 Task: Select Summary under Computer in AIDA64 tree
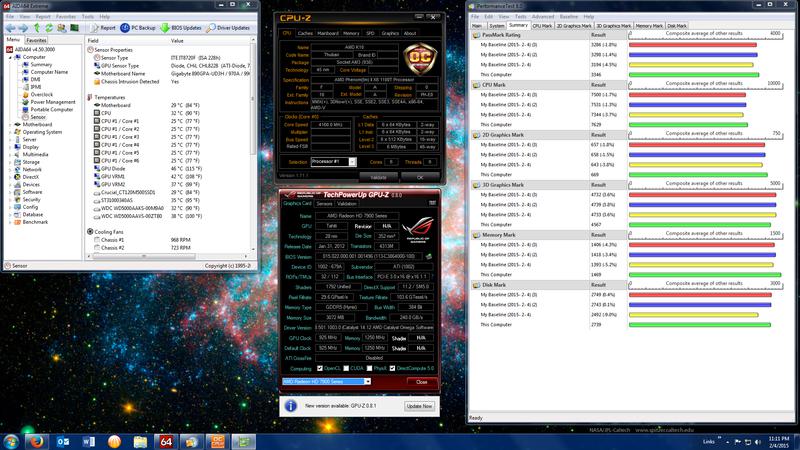click(x=41, y=65)
